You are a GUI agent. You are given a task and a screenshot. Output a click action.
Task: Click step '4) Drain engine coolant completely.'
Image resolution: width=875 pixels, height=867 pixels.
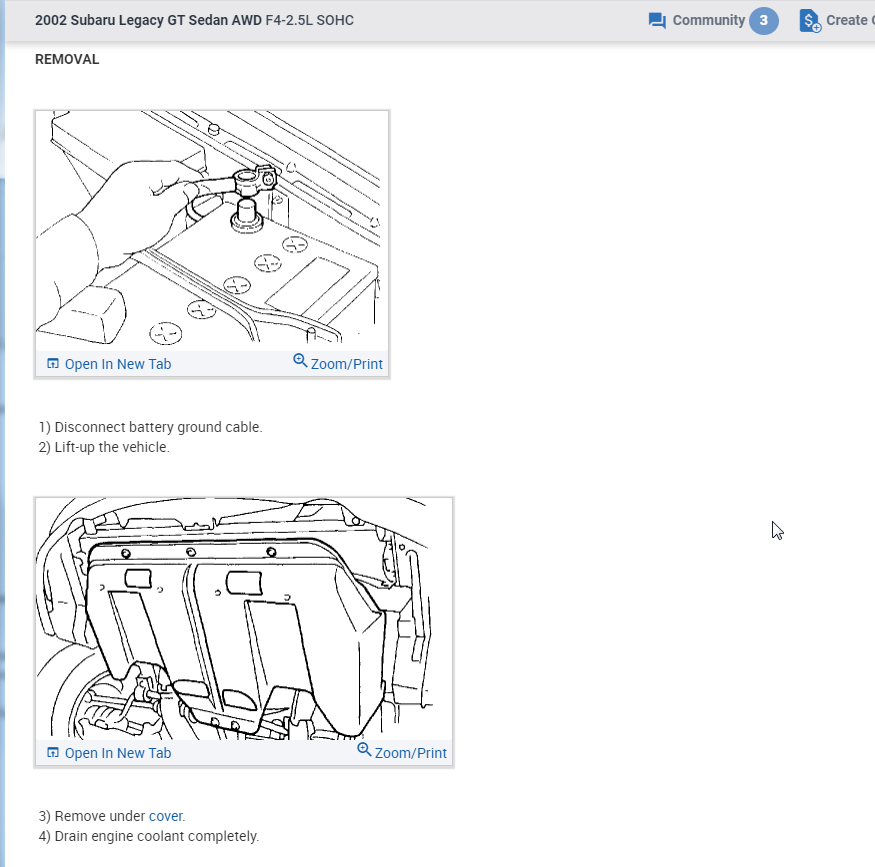(149, 836)
